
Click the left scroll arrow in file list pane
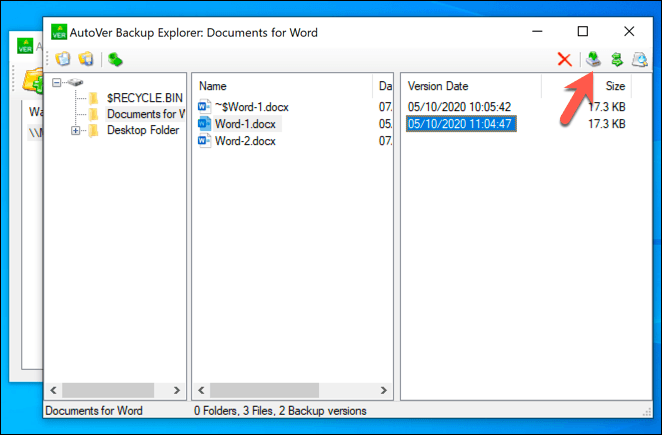tap(201, 390)
